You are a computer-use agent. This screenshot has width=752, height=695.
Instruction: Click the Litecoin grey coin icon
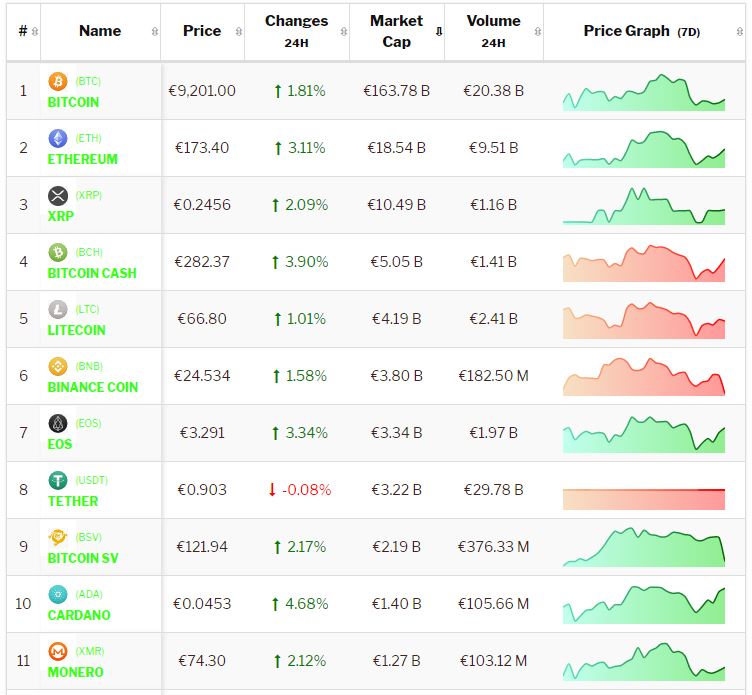tap(58, 309)
